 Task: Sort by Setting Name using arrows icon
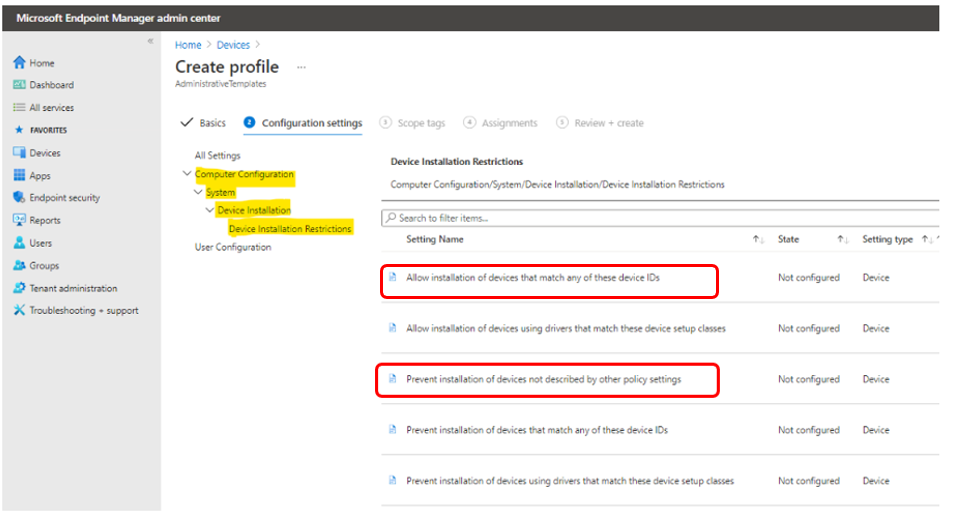(758, 239)
